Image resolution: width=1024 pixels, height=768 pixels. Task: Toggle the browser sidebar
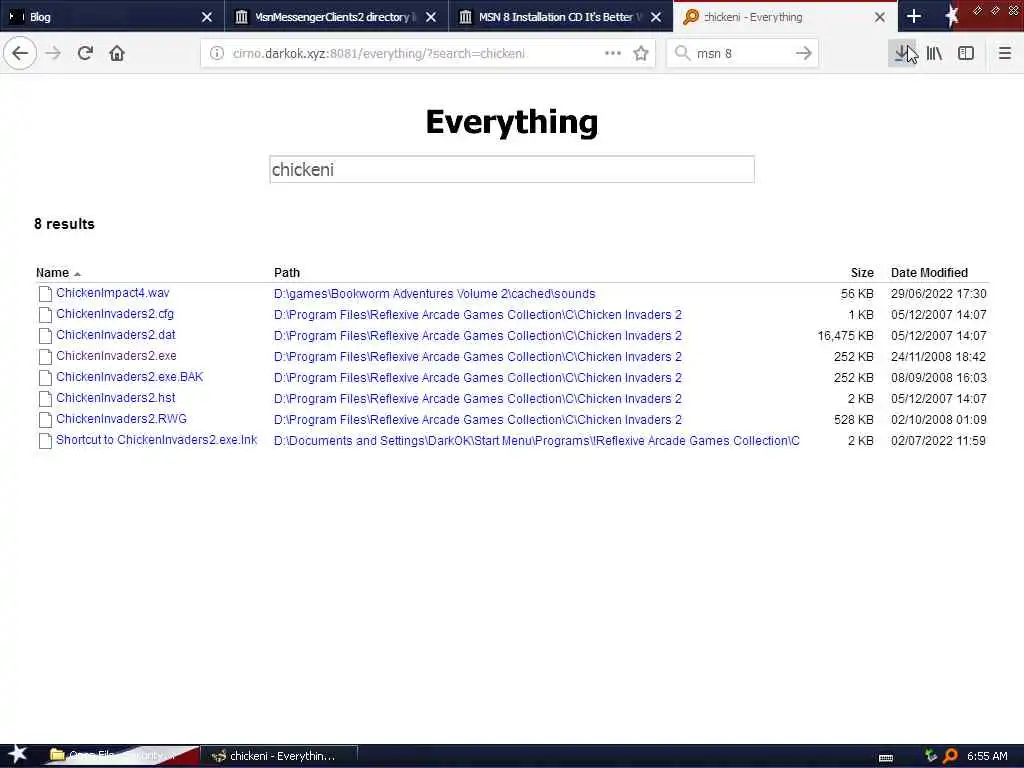[x=966, y=53]
